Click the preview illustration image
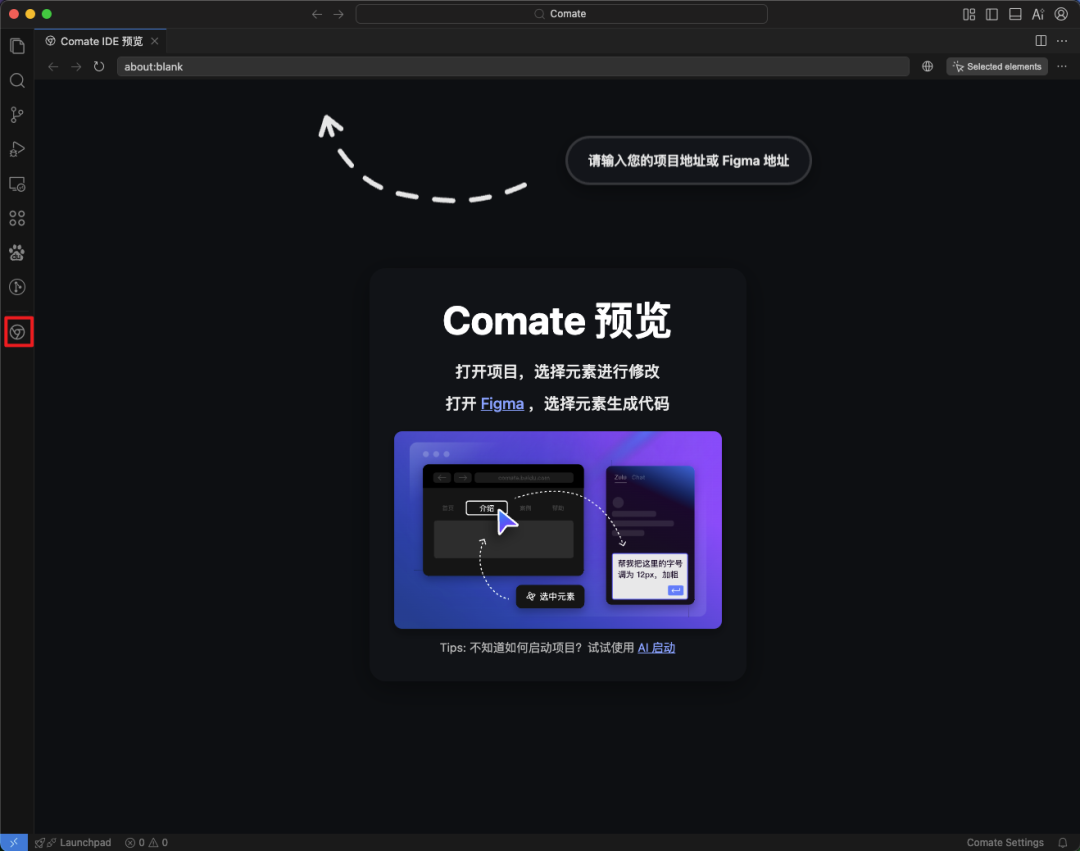Screen dimensions: 1080x851 tap(558, 529)
